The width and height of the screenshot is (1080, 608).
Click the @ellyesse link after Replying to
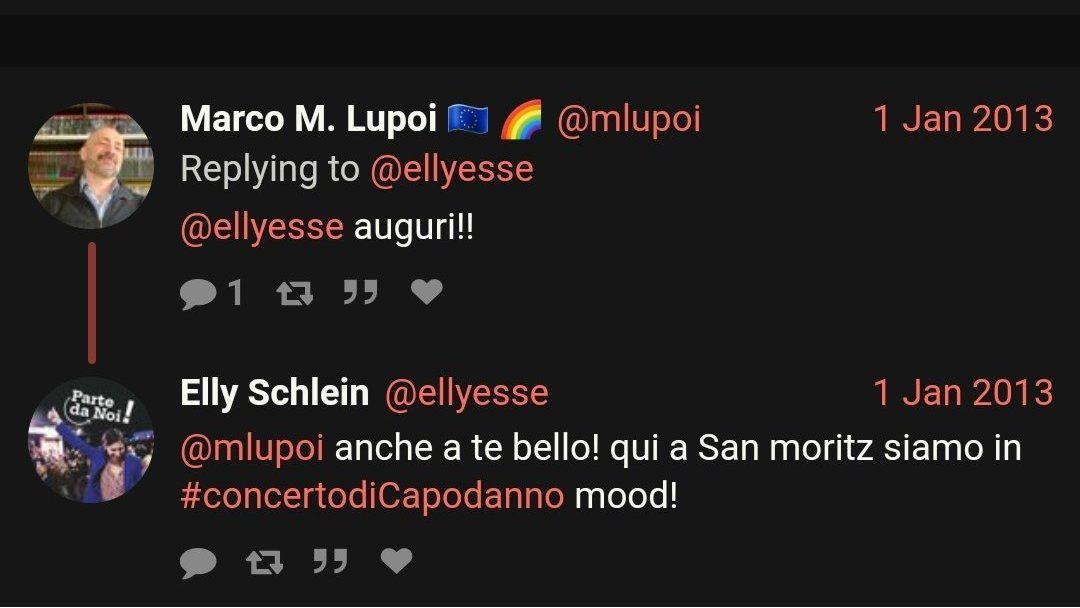click(x=452, y=169)
